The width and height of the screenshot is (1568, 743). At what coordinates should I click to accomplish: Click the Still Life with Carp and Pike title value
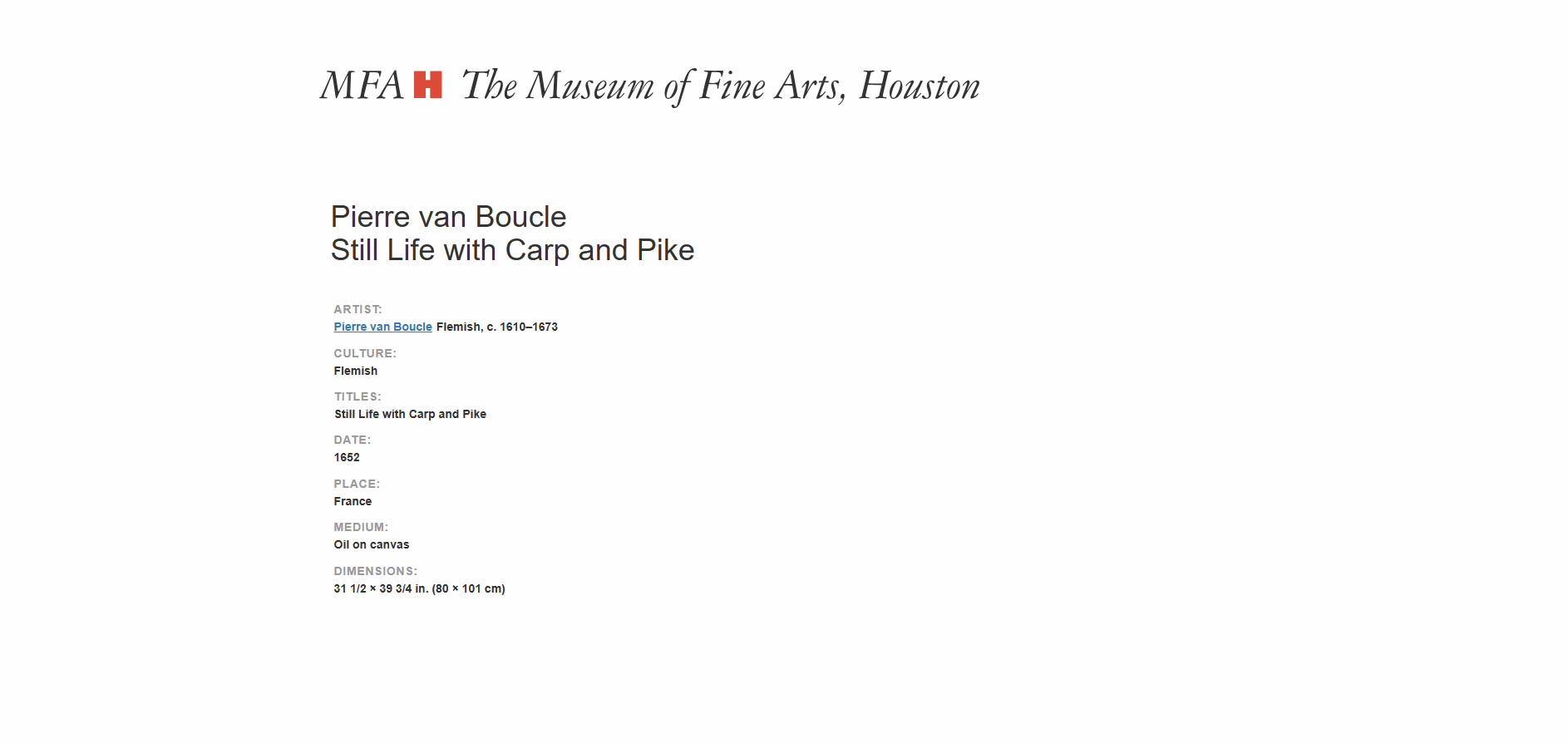(x=410, y=414)
